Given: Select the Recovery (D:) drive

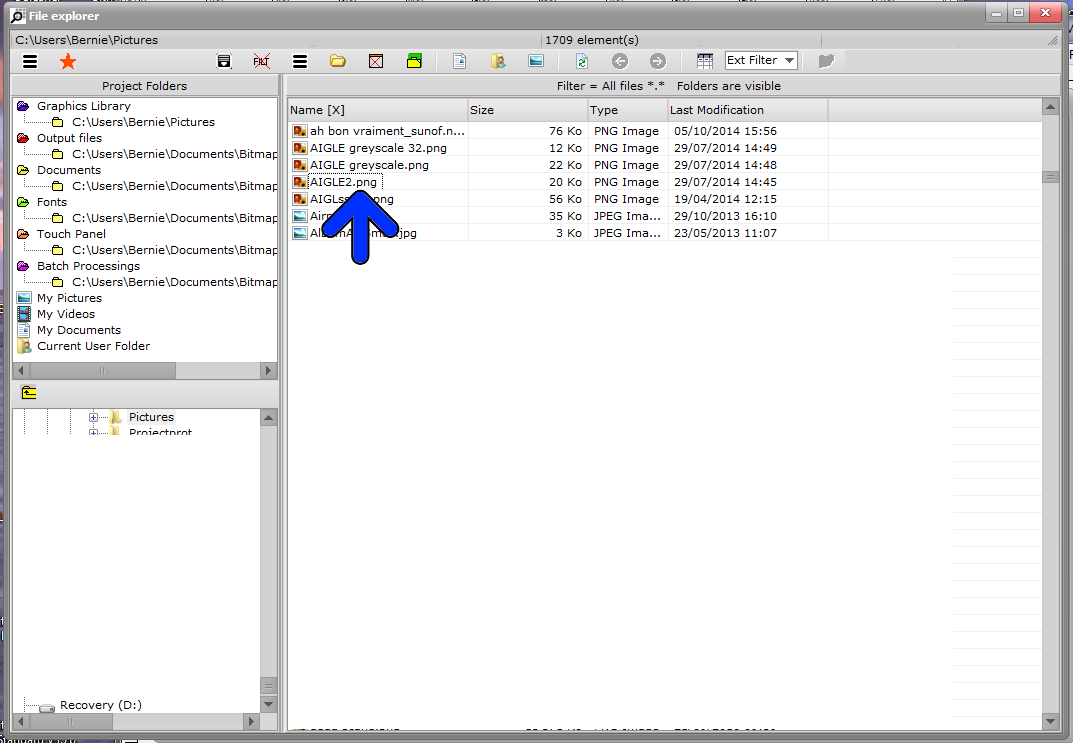Looking at the screenshot, I should (101, 705).
